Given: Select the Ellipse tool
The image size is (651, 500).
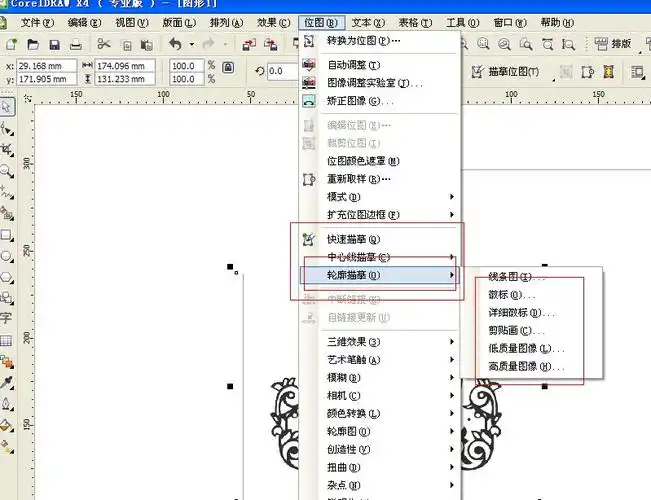Looking at the screenshot, I should tap(7, 256).
